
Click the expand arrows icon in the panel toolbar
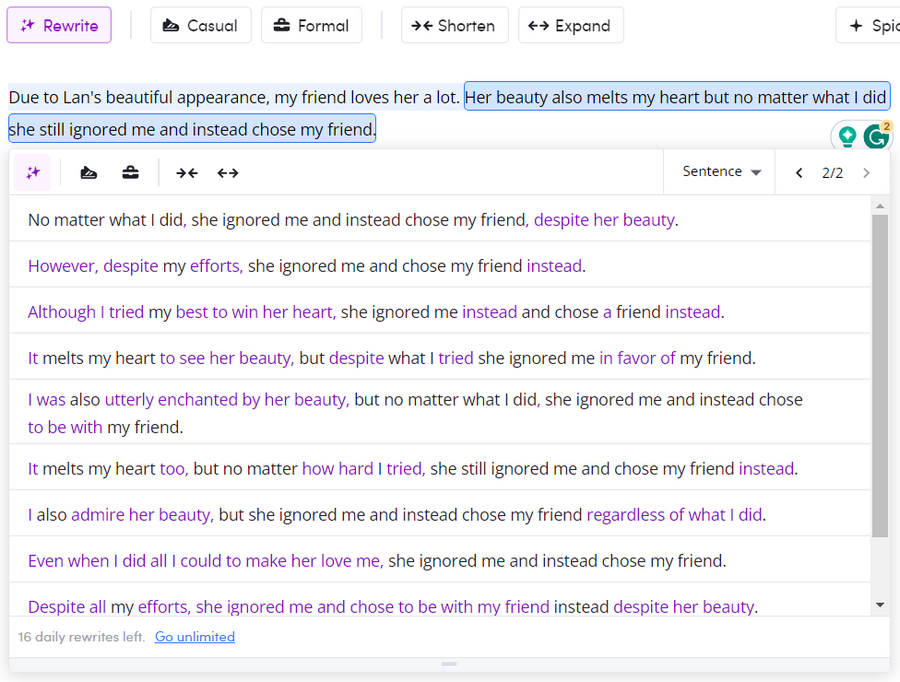(228, 172)
